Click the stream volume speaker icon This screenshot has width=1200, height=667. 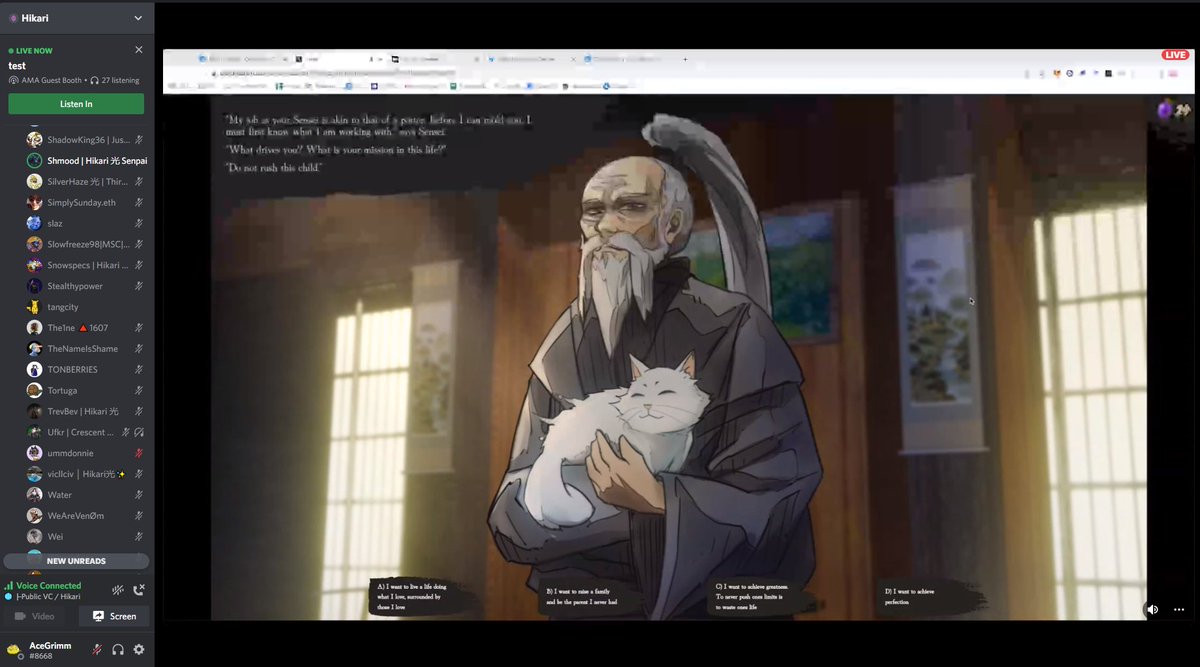coord(1153,609)
